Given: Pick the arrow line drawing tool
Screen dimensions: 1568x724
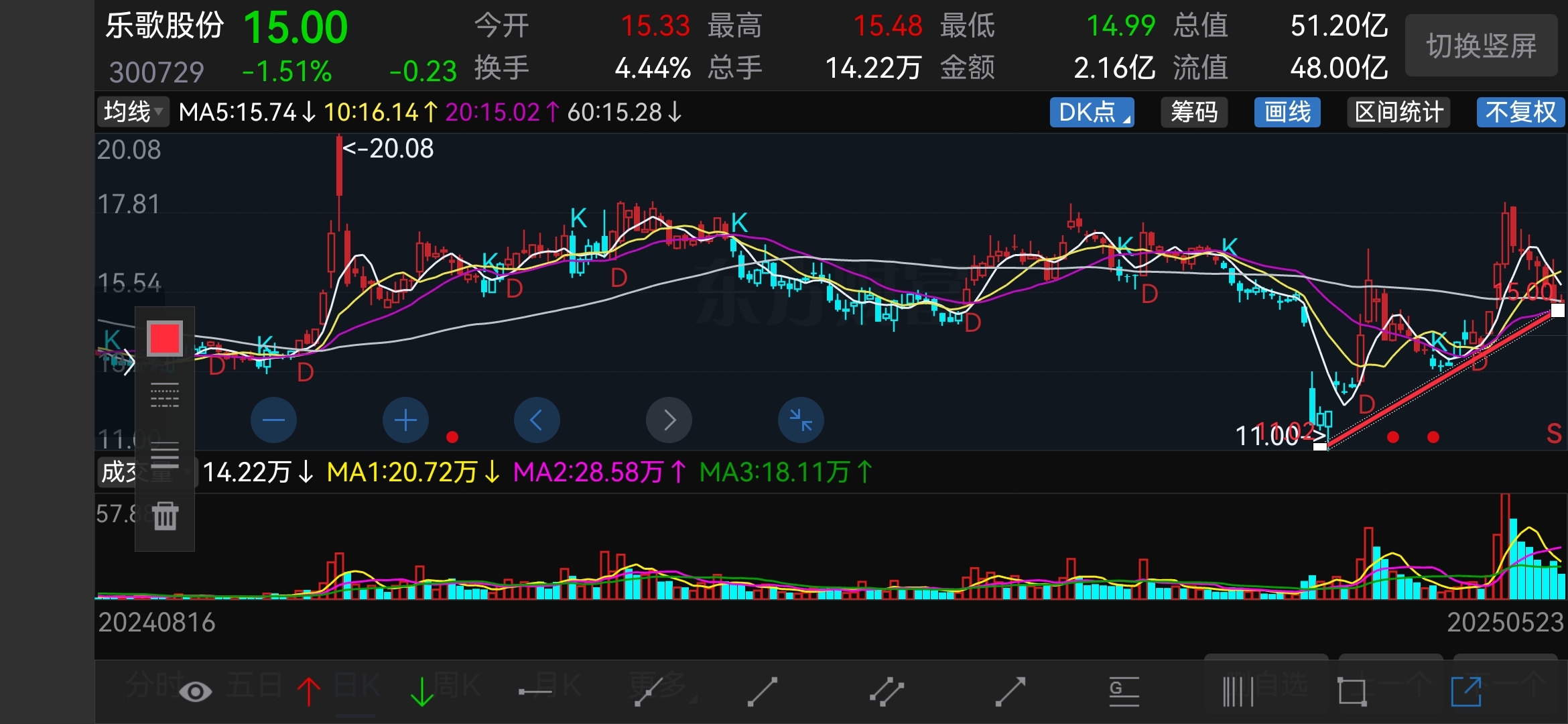Looking at the screenshot, I should pyautogui.click(x=1010, y=692).
